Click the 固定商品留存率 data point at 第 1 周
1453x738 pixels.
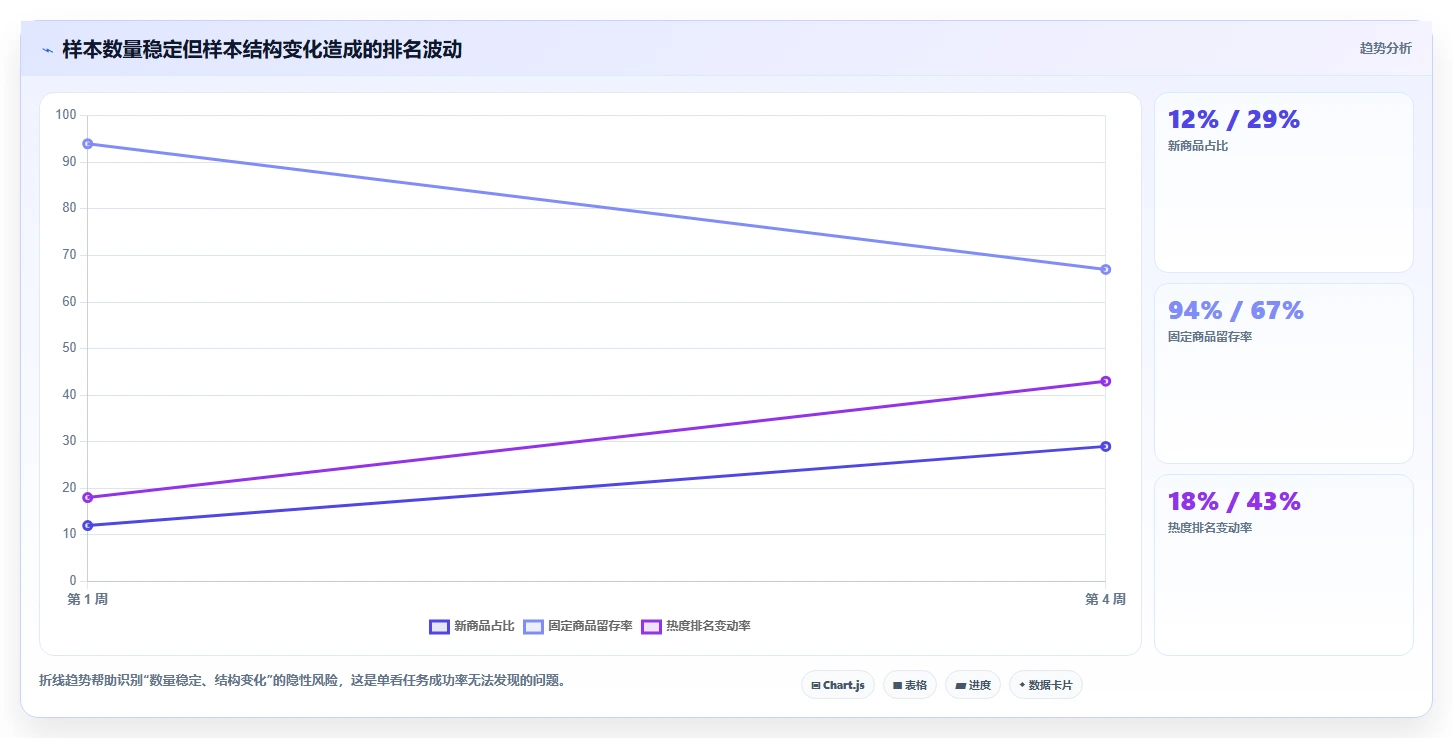[88, 144]
